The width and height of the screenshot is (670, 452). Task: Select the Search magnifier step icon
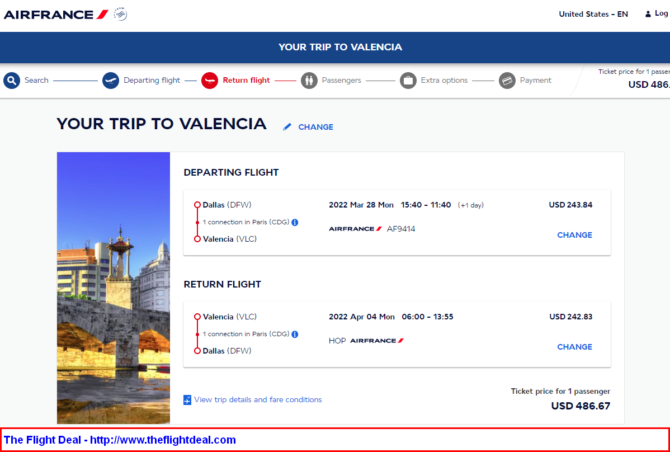pos(12,80)
